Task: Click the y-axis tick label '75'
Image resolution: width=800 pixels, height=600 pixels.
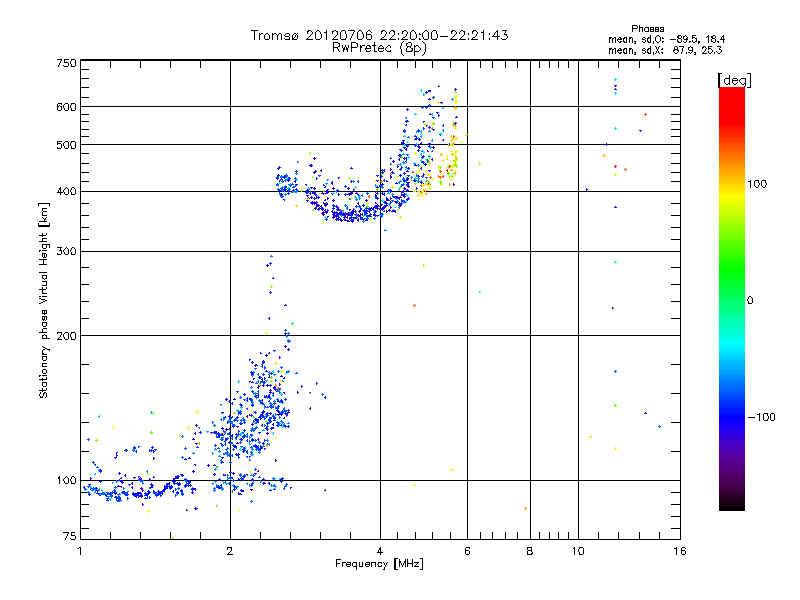Action: [x=70, y=536]
